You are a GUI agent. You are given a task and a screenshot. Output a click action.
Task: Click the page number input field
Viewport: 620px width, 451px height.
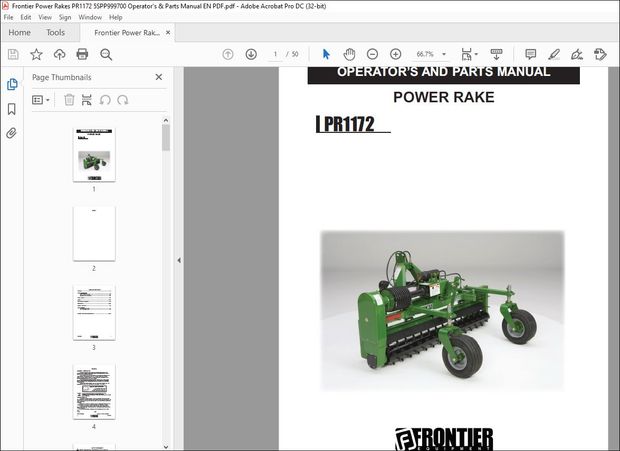point(275,54)
